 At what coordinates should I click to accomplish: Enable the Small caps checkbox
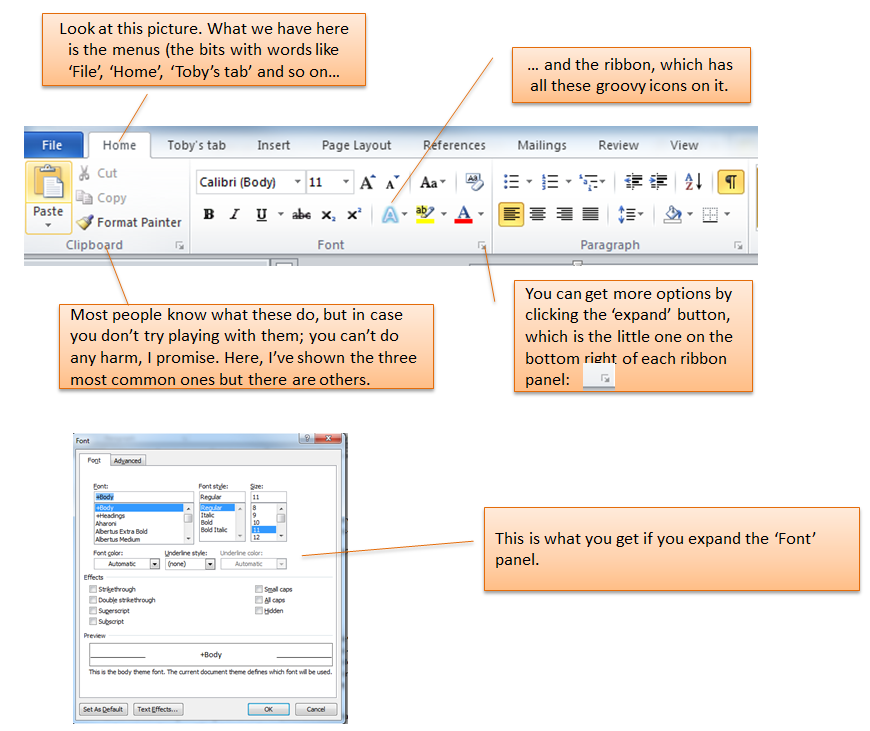(x=259, y=589)
